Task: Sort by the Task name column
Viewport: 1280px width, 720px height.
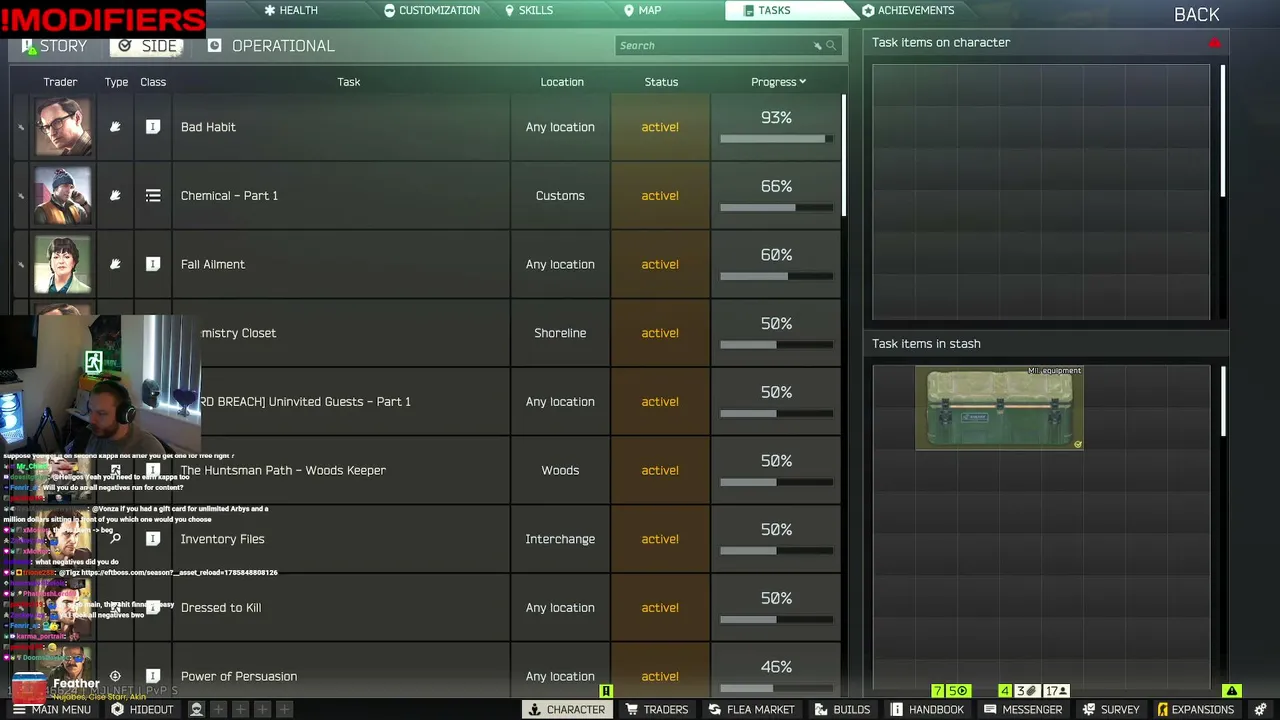Action: (348, 82)
